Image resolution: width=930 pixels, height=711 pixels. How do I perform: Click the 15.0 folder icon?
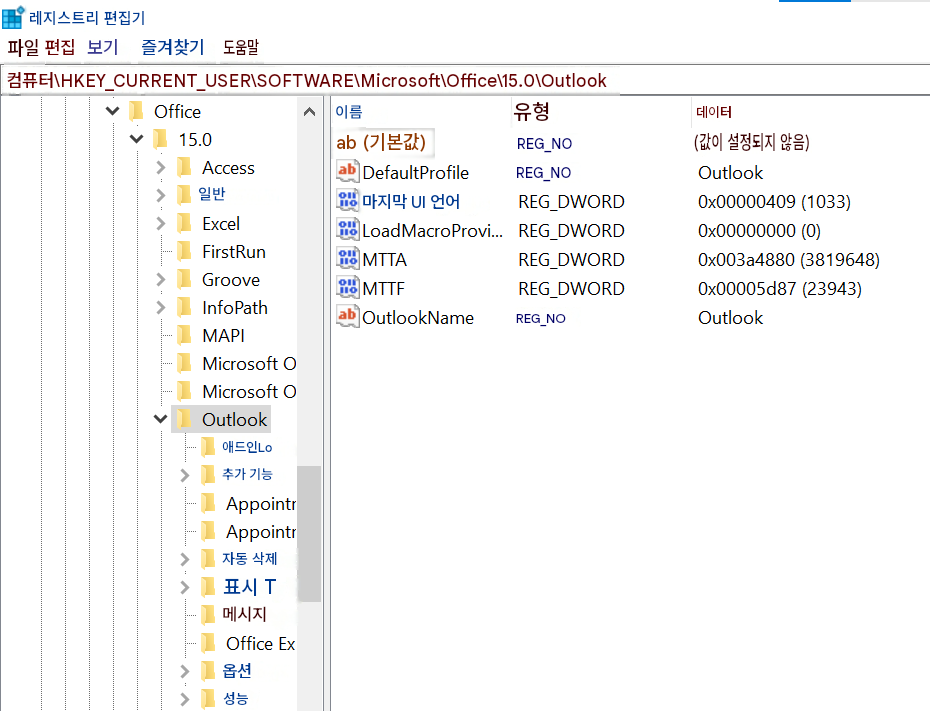[x=160, y=139]
